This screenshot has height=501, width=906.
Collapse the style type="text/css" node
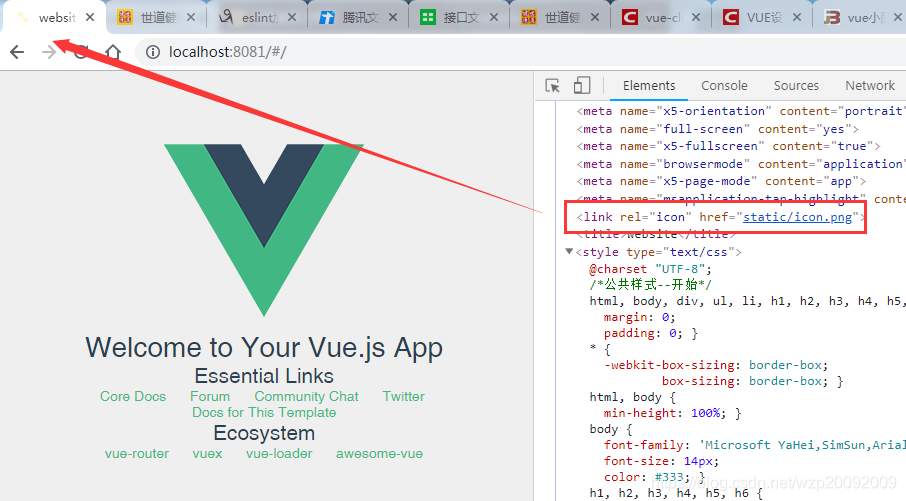tap(569, 251)
